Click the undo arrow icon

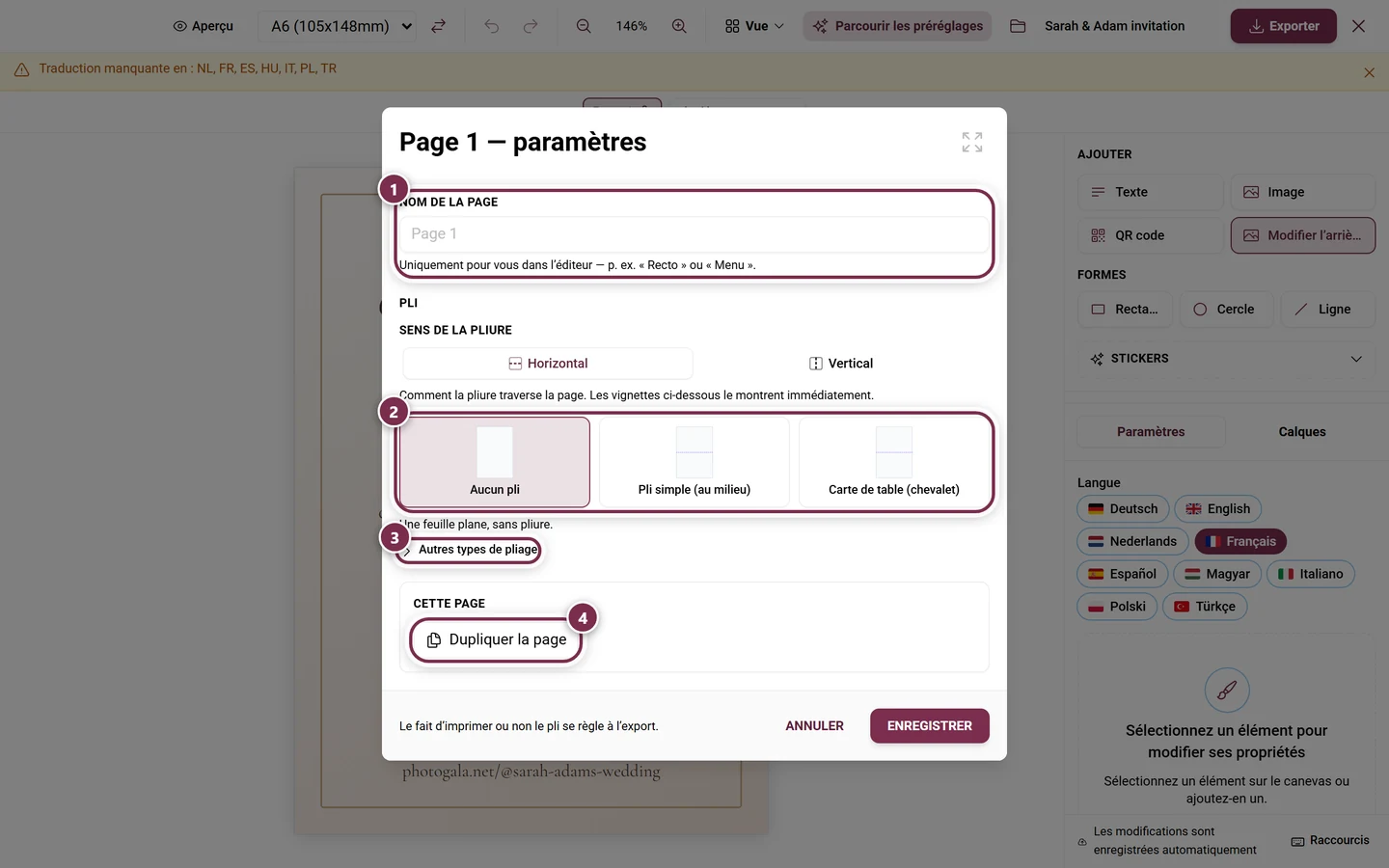point(492,26)
